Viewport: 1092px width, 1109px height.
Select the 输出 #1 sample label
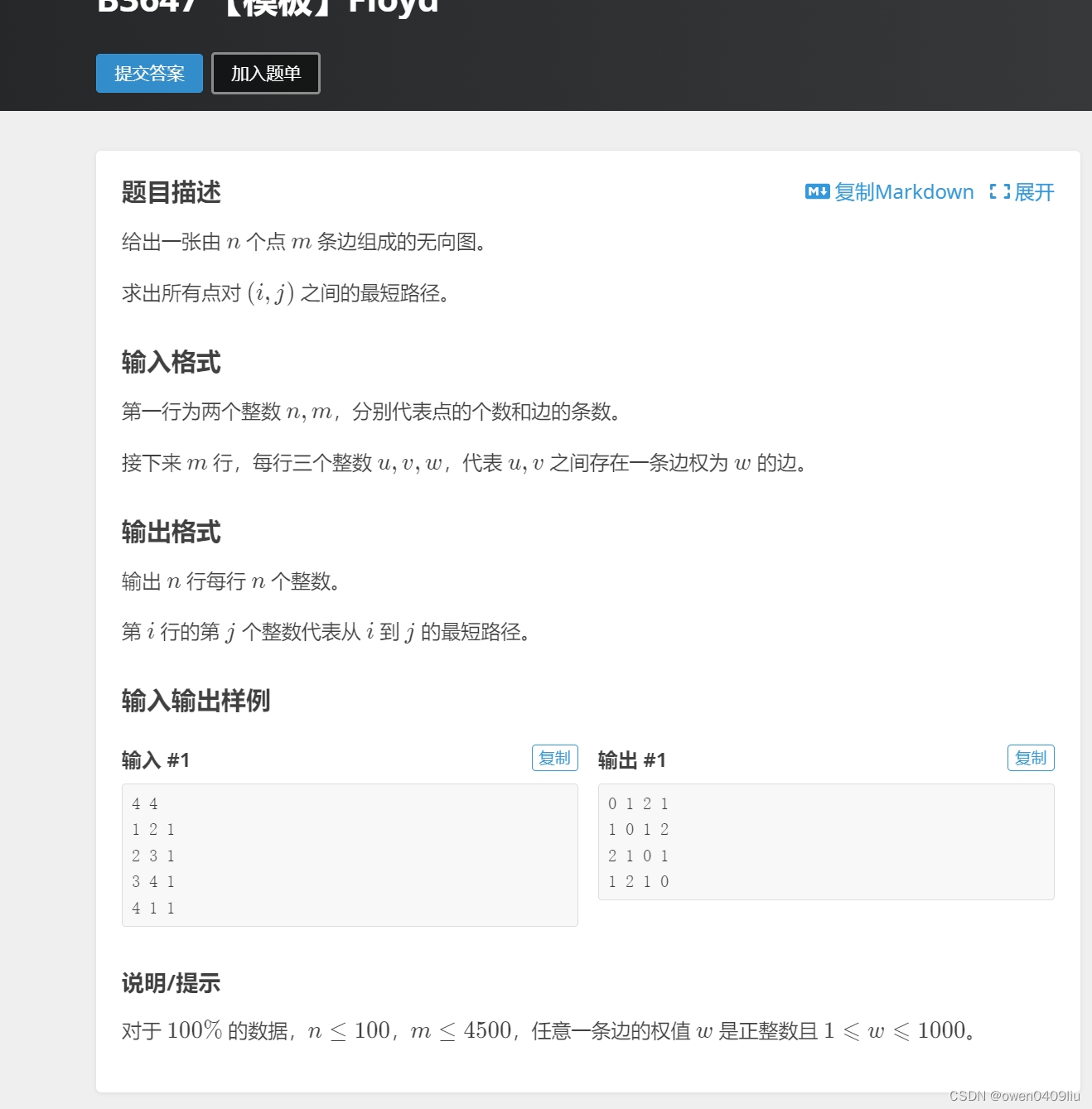[632, 759]
